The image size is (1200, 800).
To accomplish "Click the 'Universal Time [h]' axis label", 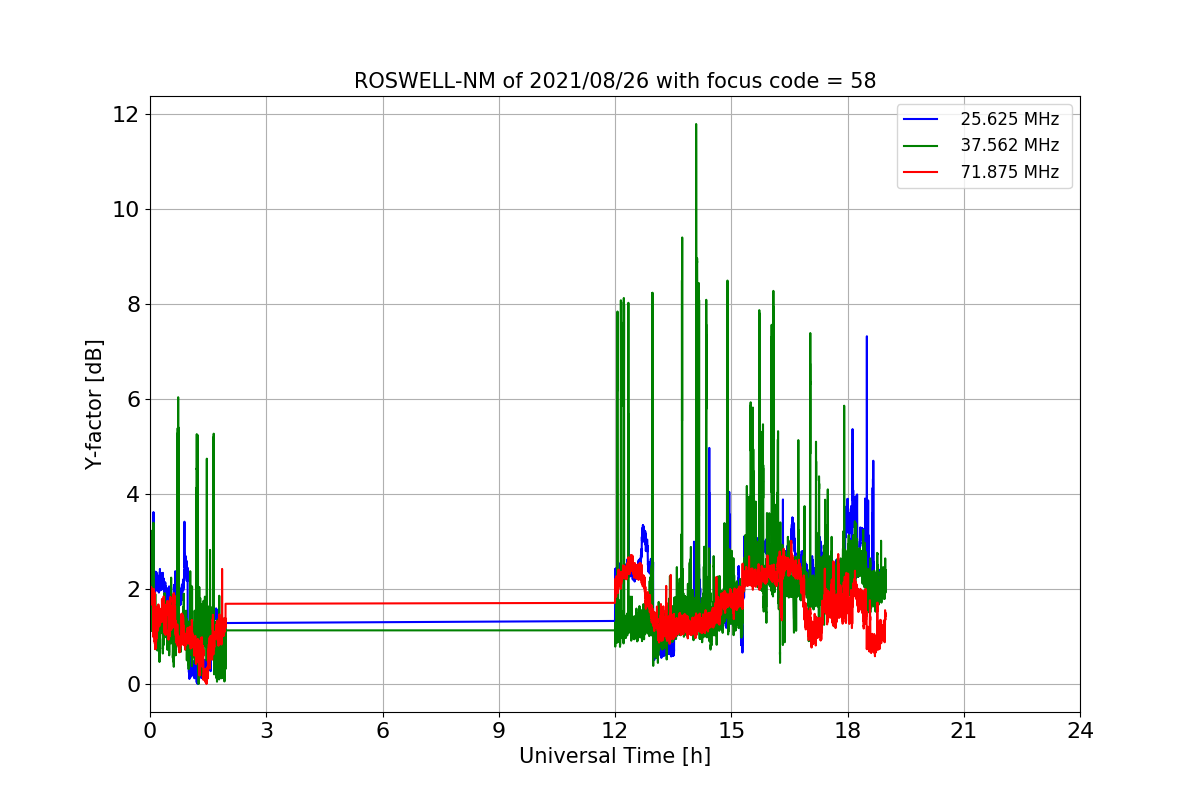I will [615, 757].
